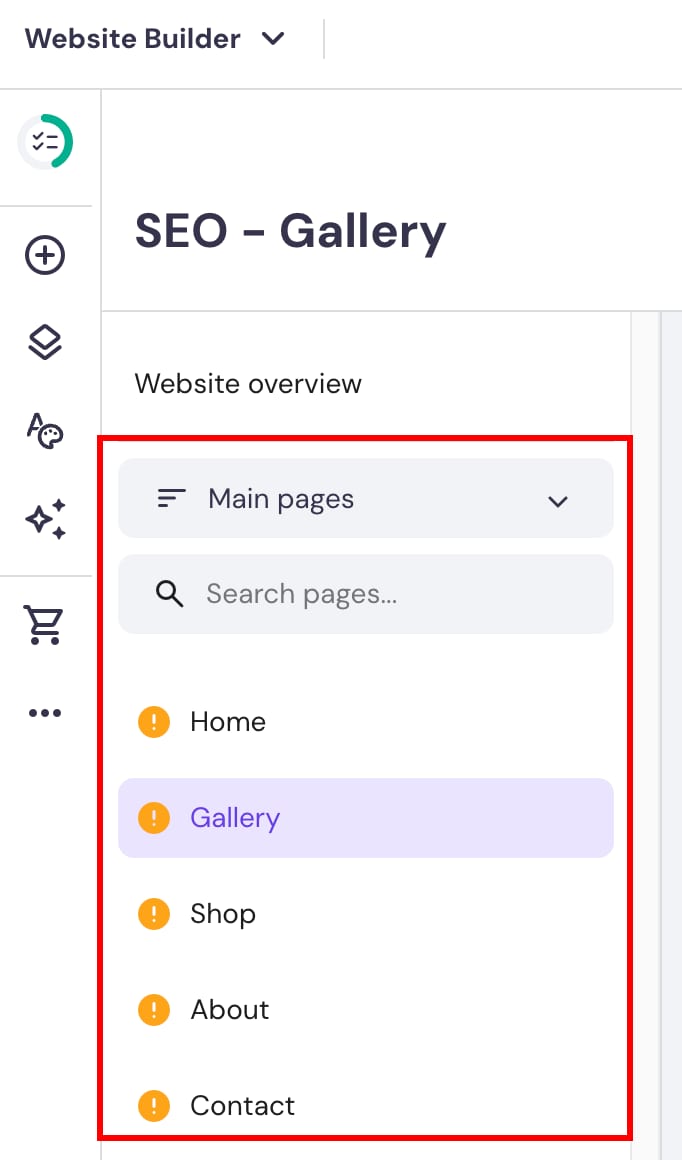Select the Add elements plus icon
The width and height of the screenshot is (682, 1160).
click(x=44, y=255)
